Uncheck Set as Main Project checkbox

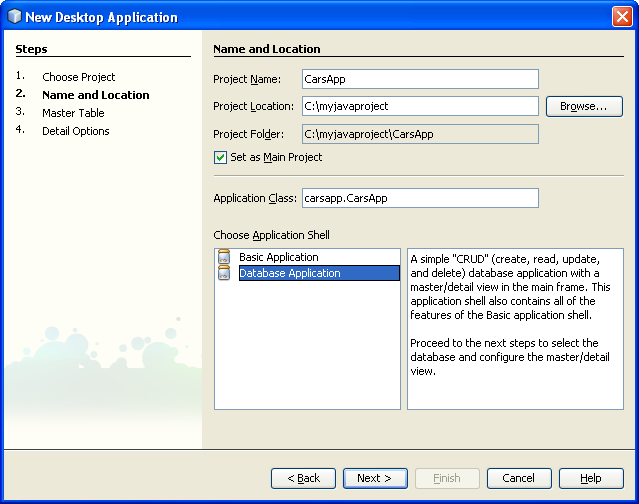(x=221, y=157)
